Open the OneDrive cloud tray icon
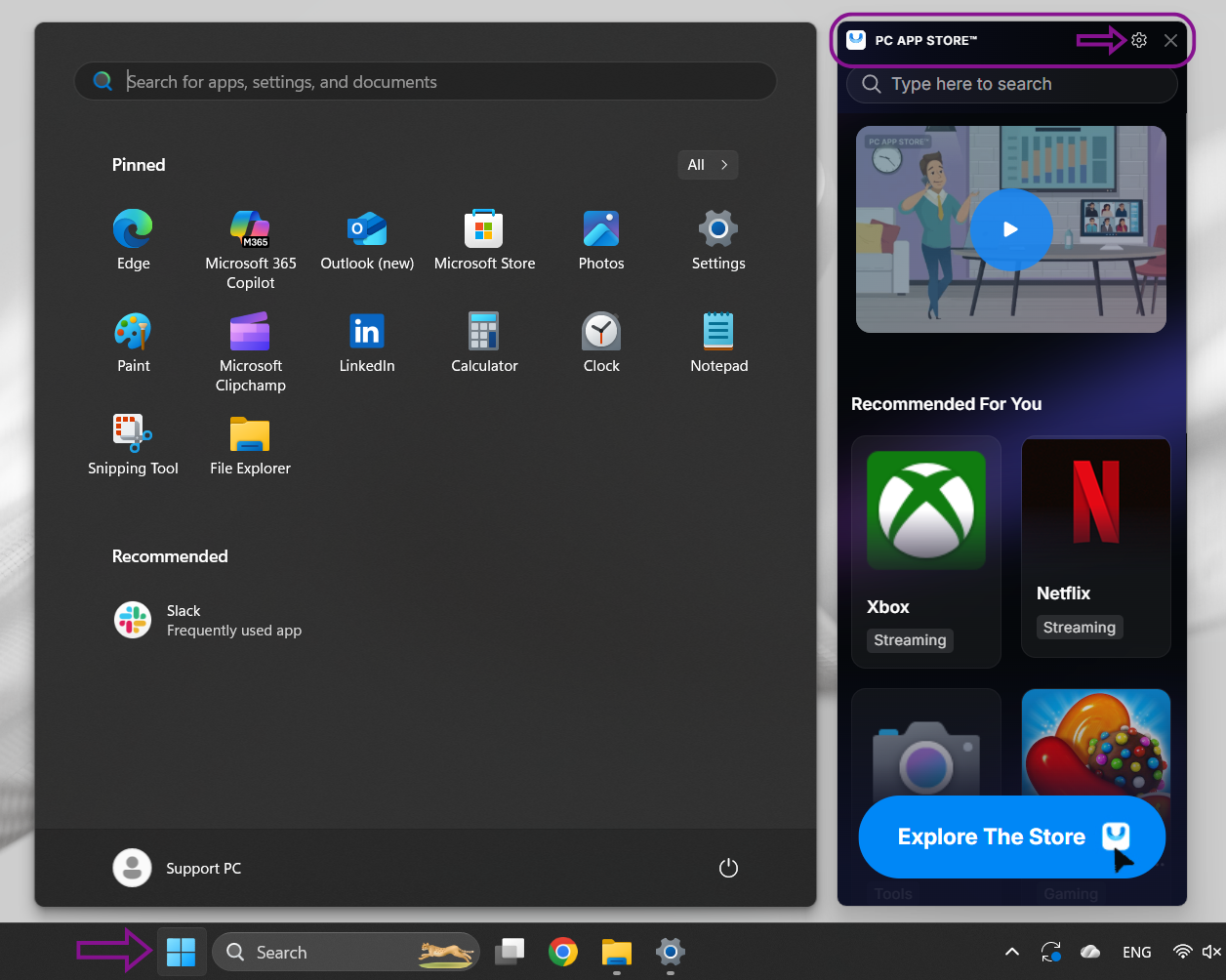 pyautogui.click(x=1090, y=952)
